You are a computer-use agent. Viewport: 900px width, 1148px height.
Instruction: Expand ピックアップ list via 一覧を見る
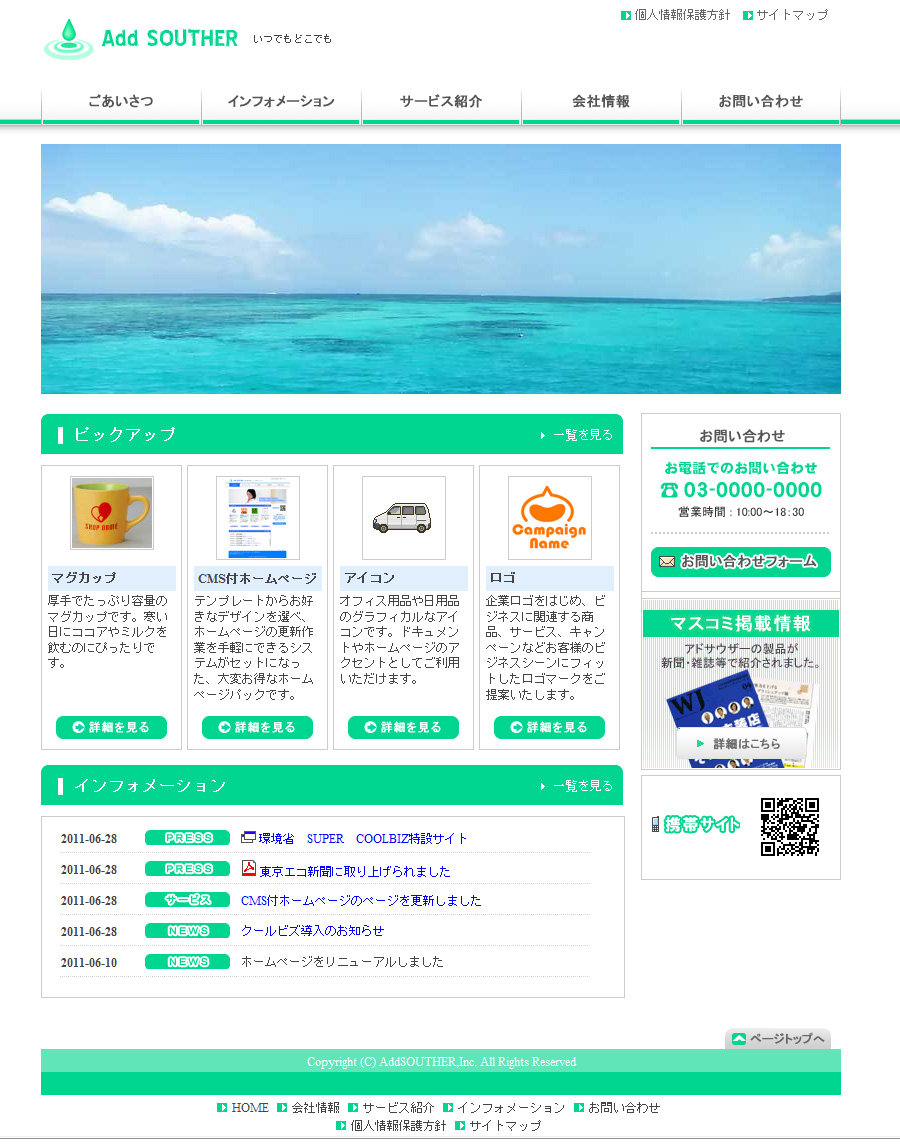pyautogui.click(x=577, y=435)
